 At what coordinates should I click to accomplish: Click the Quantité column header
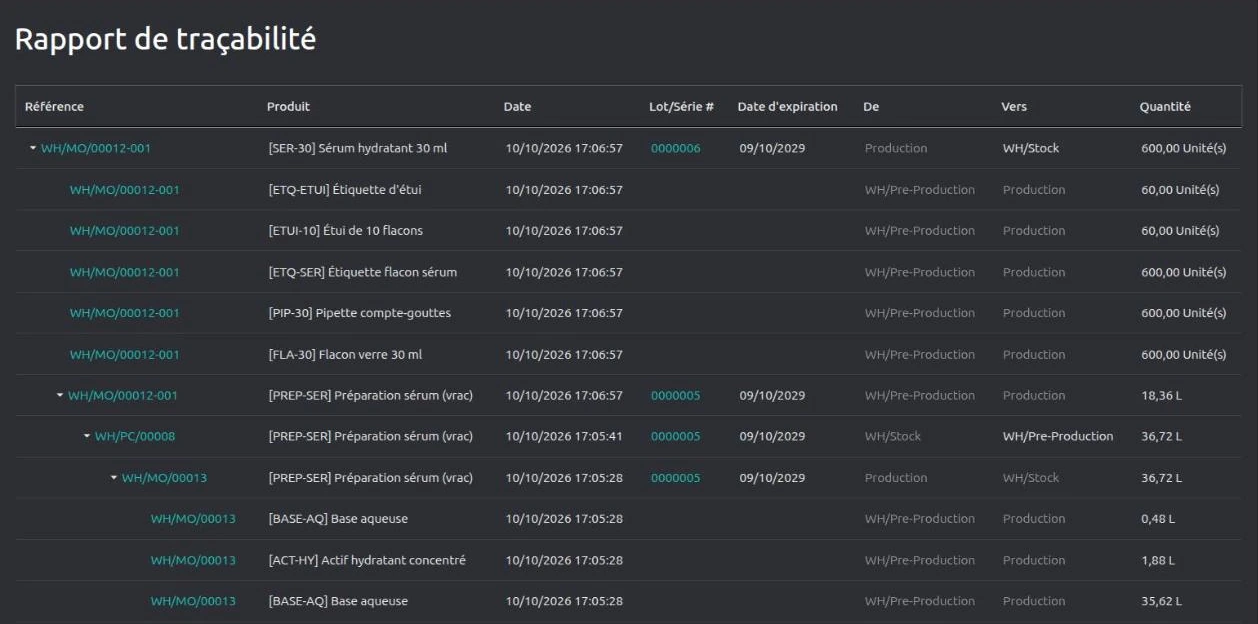coord(1165,107)
